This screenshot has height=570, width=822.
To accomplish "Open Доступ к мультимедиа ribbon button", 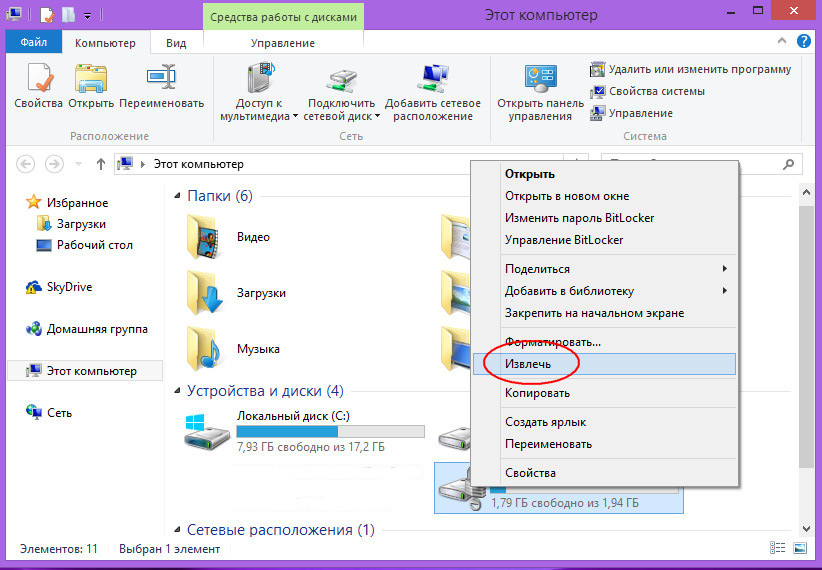I will point(258,92).
